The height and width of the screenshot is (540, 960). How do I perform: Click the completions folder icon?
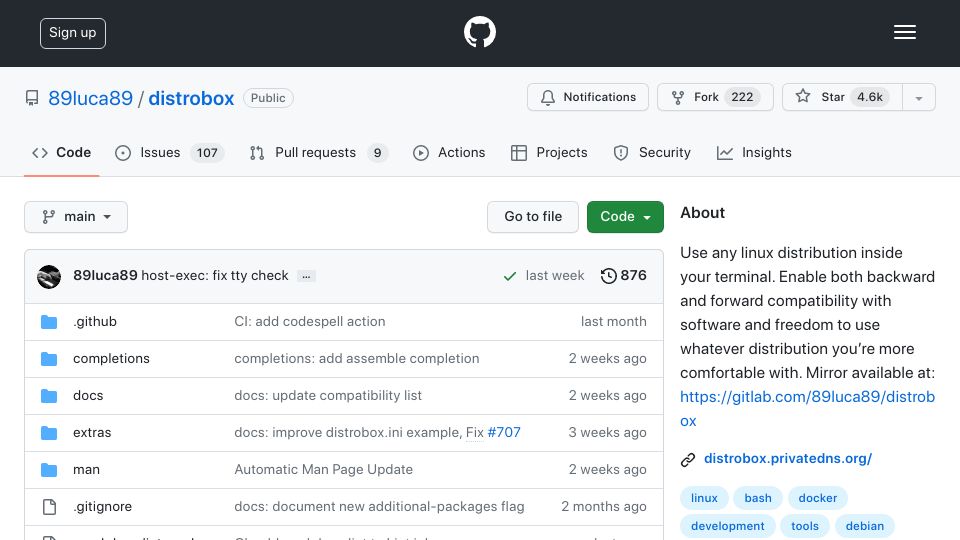49,359
